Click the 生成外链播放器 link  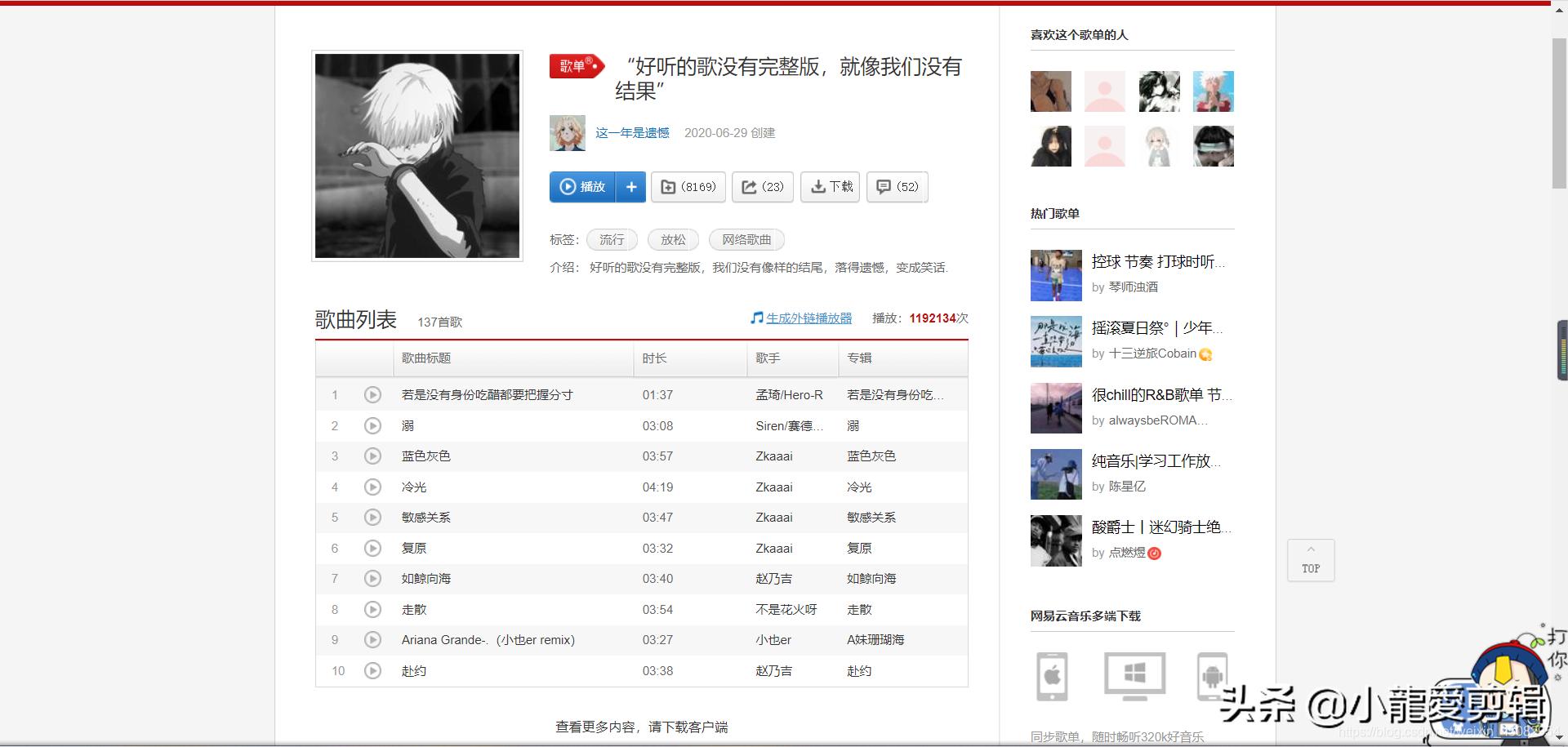808,318
